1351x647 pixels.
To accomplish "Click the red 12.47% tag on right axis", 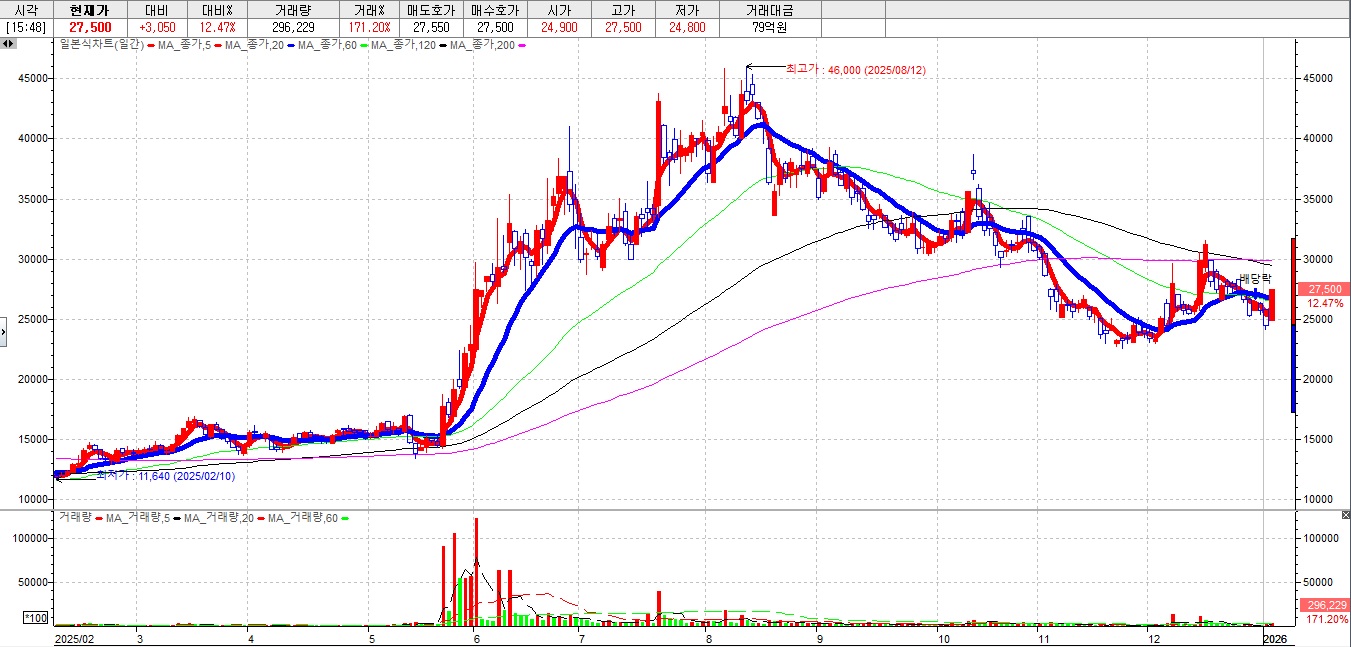I will coord(1323,302).
